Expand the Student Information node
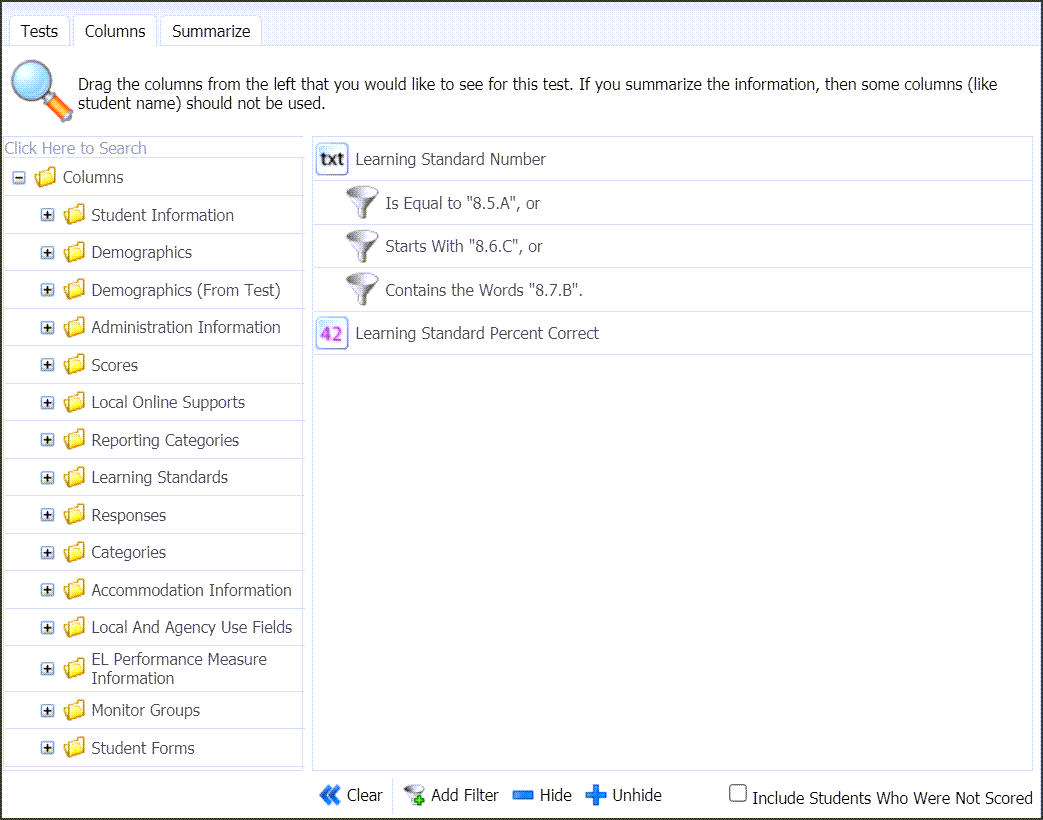 coord(47,215)
